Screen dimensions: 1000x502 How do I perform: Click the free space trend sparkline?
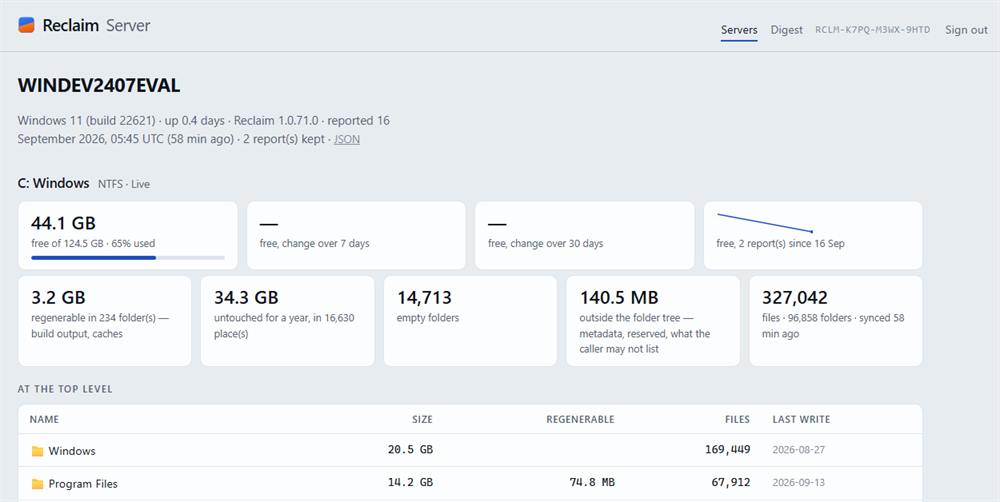(765, 223)
